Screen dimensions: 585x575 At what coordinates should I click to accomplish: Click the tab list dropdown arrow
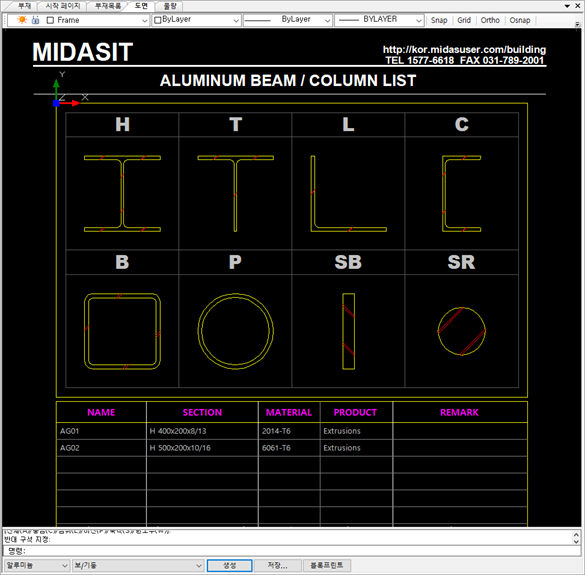(567, 6)
